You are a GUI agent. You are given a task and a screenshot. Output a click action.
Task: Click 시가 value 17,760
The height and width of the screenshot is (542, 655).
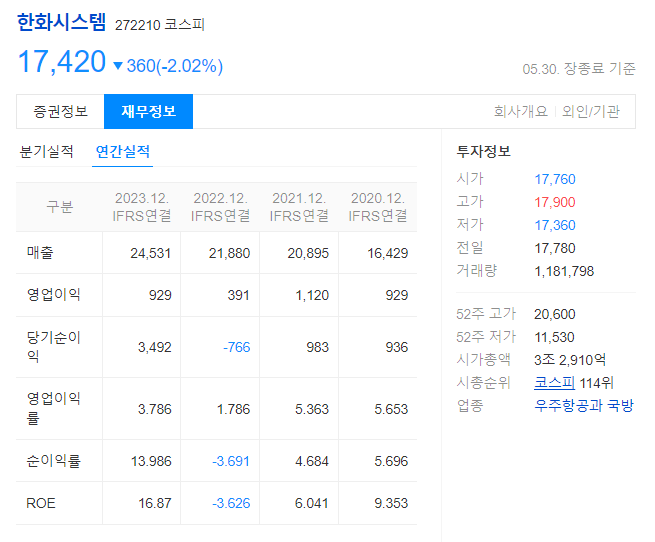click(x=555, y=179)
